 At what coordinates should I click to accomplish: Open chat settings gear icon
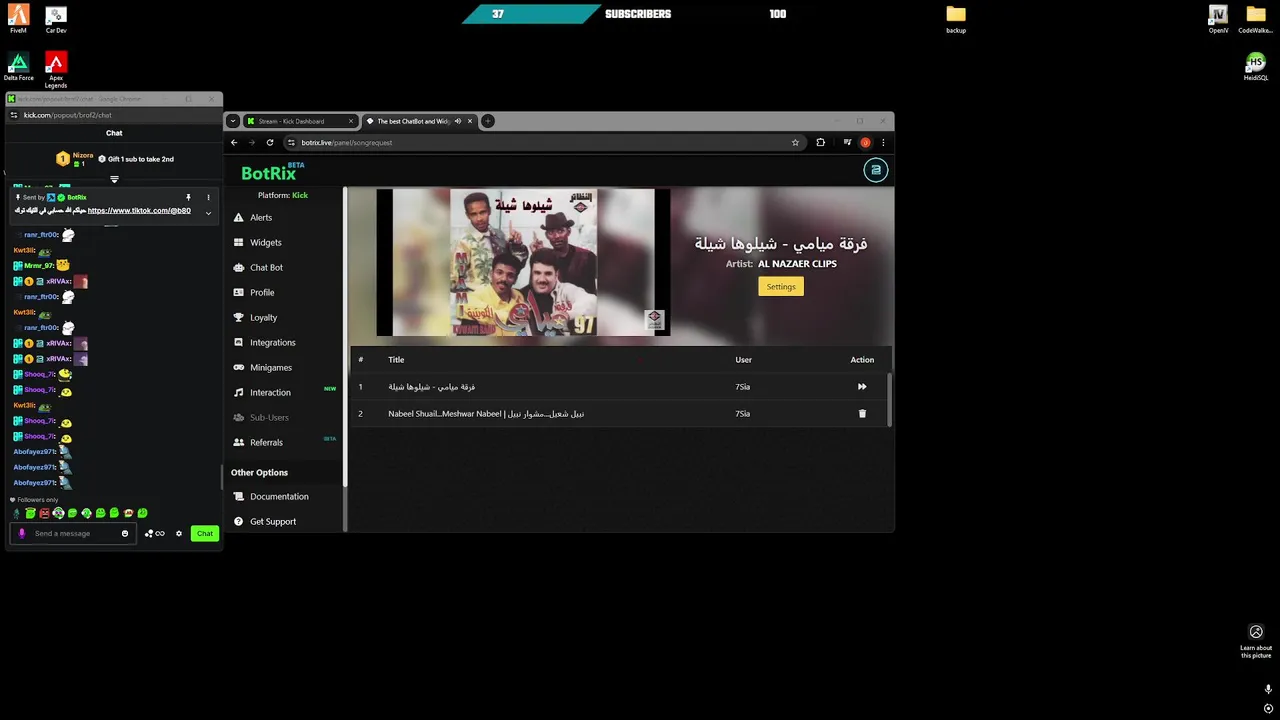click(179, 533)
